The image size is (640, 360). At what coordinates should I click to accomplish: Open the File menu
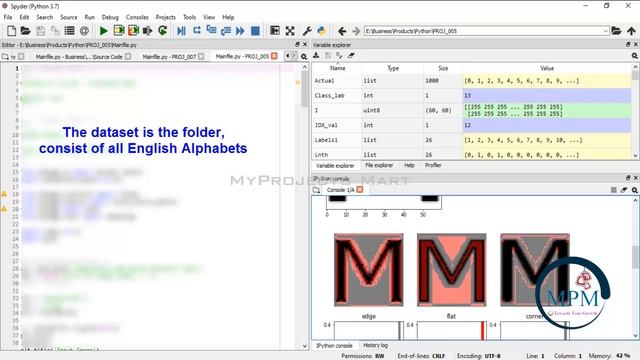pos(8,17)
